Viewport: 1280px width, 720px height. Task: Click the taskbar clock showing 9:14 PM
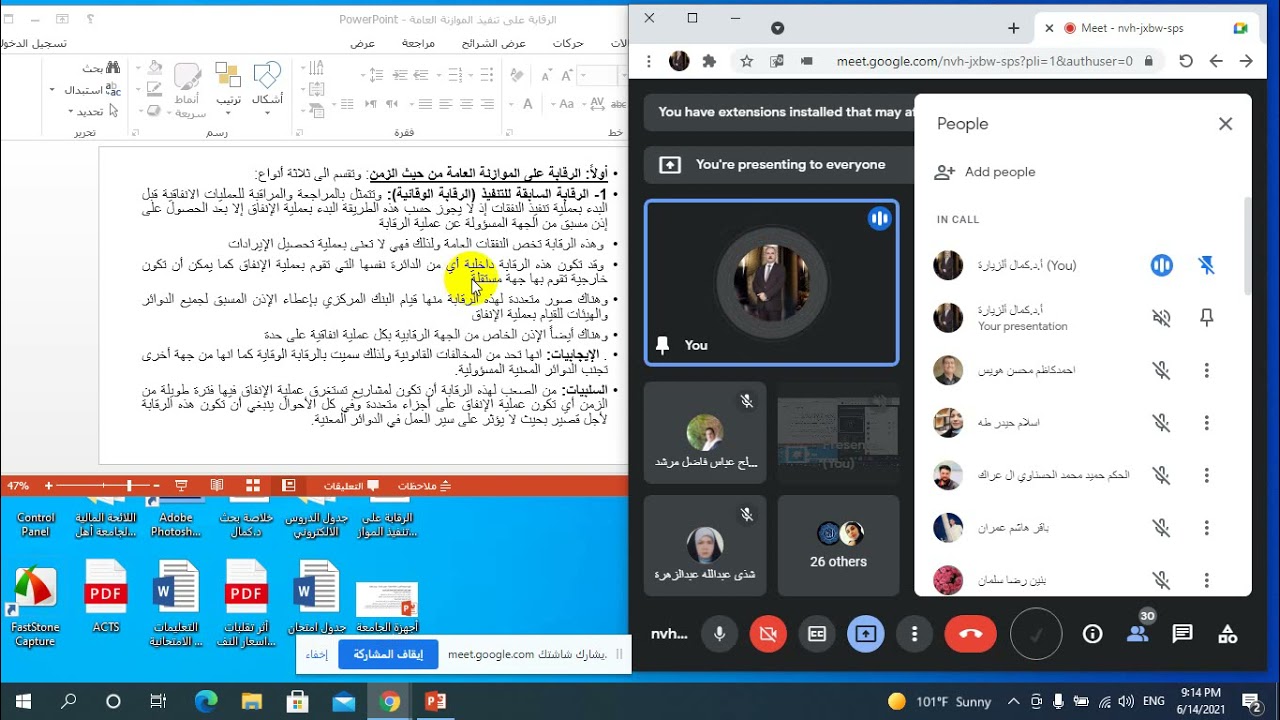[x=1199, y=701]
